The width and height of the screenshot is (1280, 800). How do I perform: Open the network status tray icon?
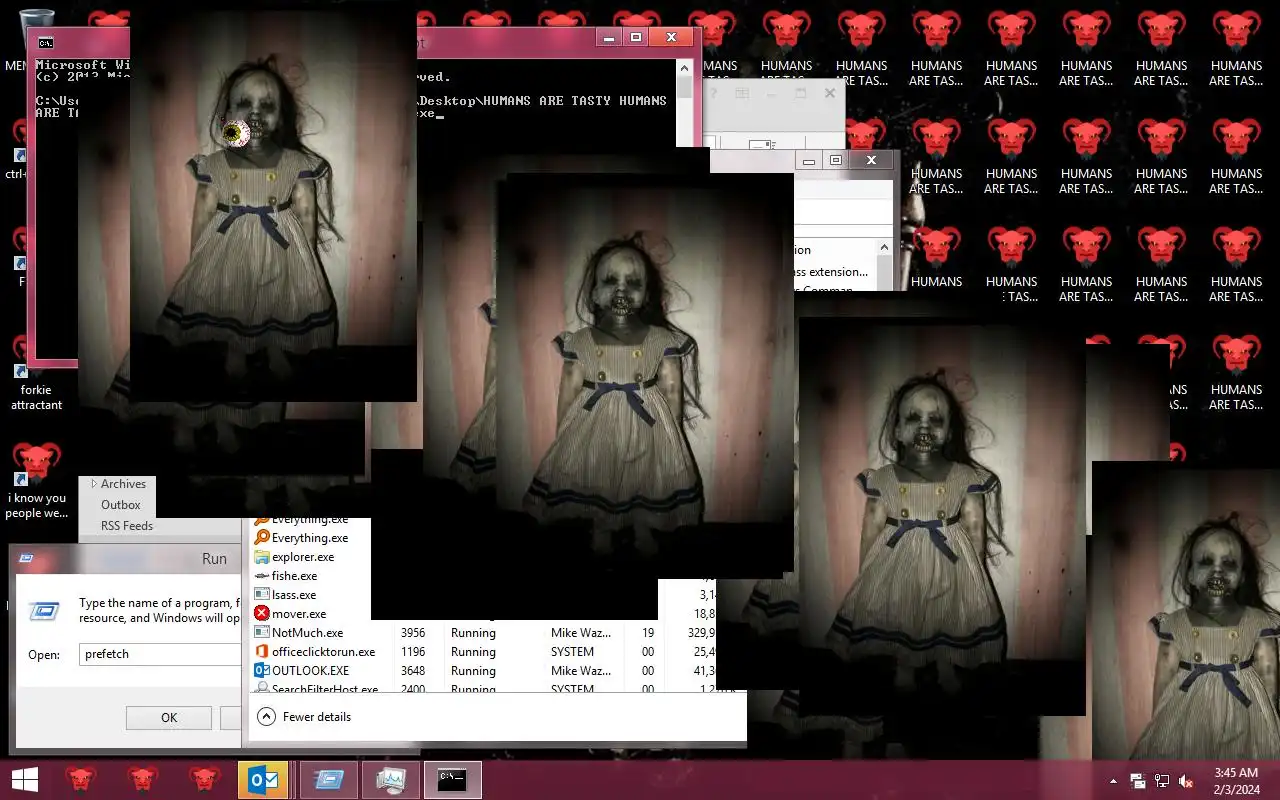click(x=1162, y=781)
